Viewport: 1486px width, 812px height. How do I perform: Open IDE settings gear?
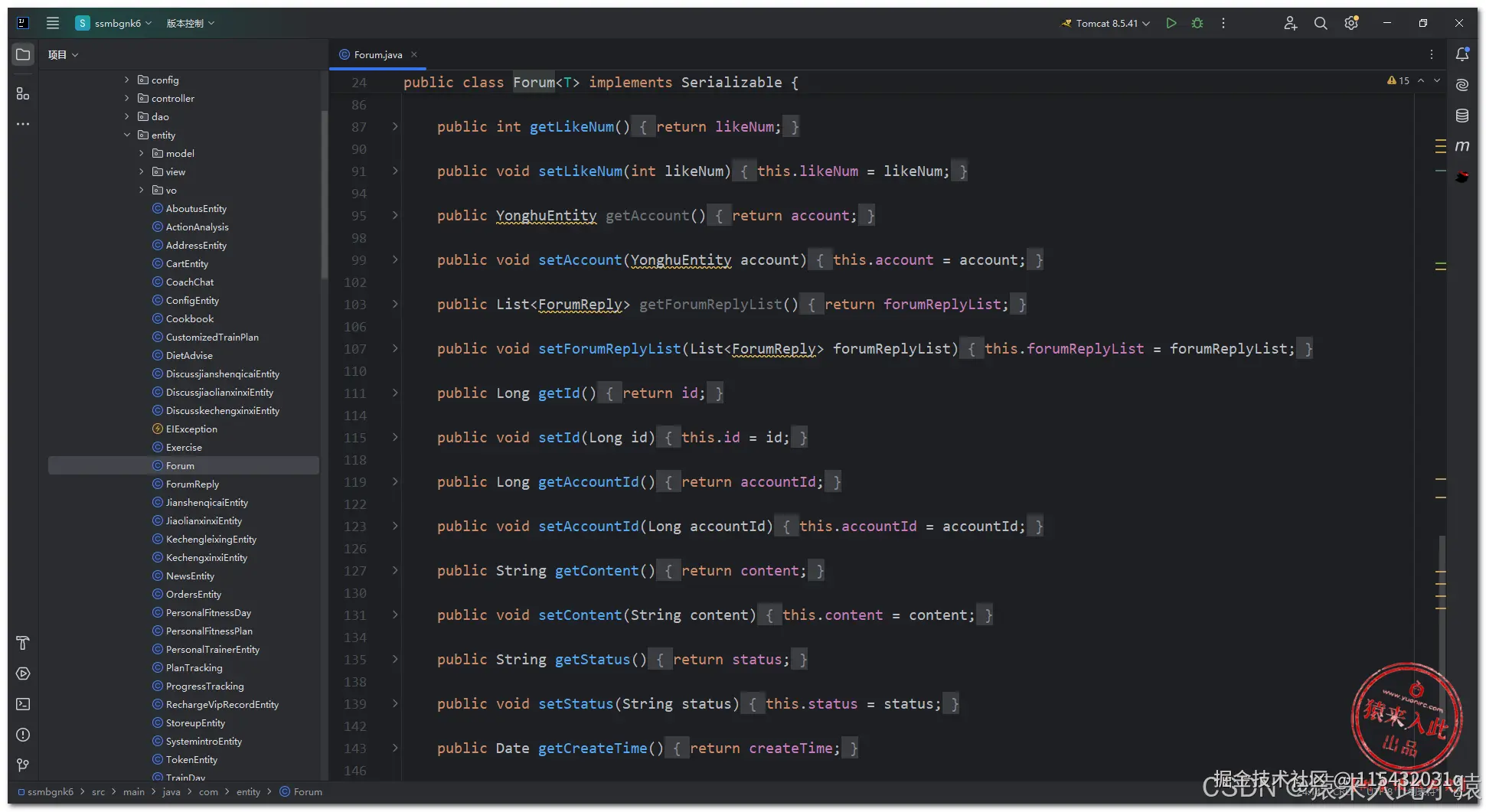coord(1351,23)
